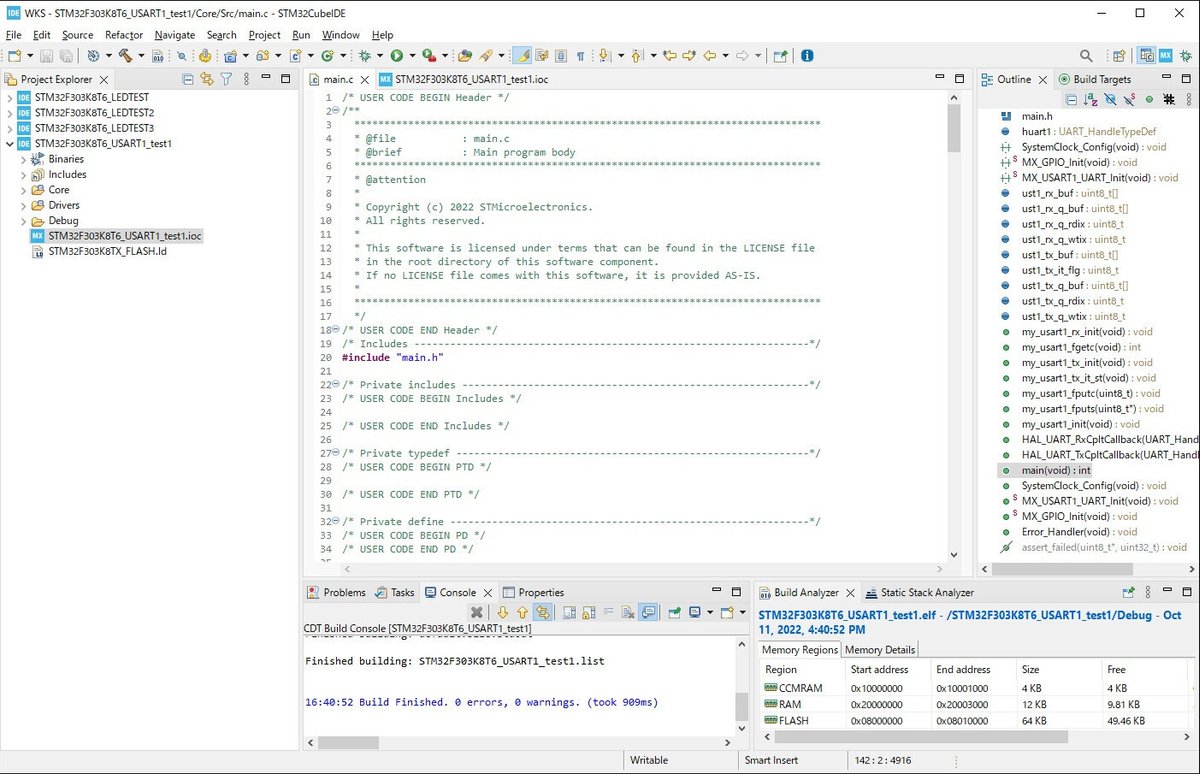Expand the Core folder

[x=24, y=190]
